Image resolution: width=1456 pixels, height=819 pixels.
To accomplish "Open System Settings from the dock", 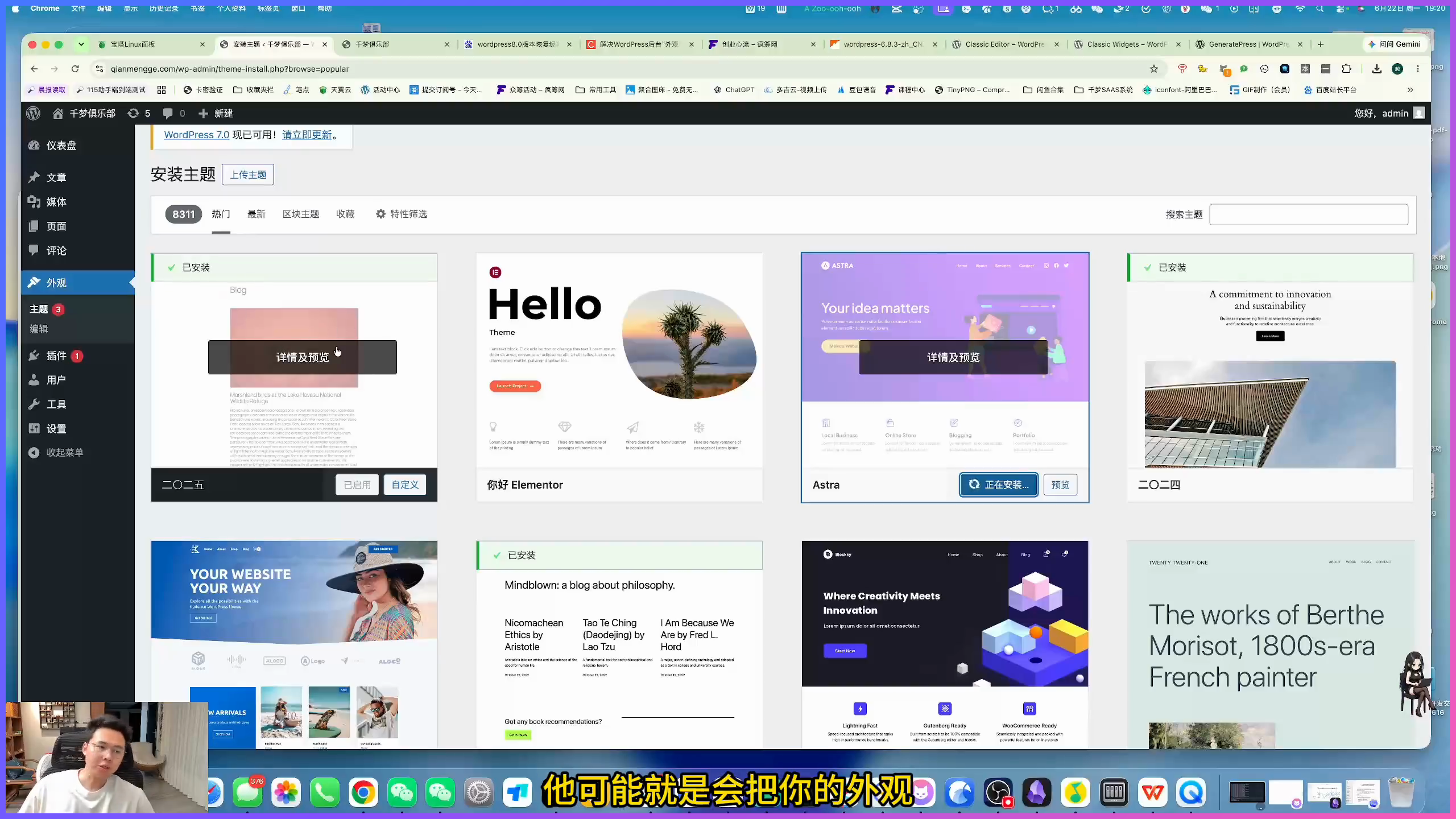I will (x=479, y=792).
